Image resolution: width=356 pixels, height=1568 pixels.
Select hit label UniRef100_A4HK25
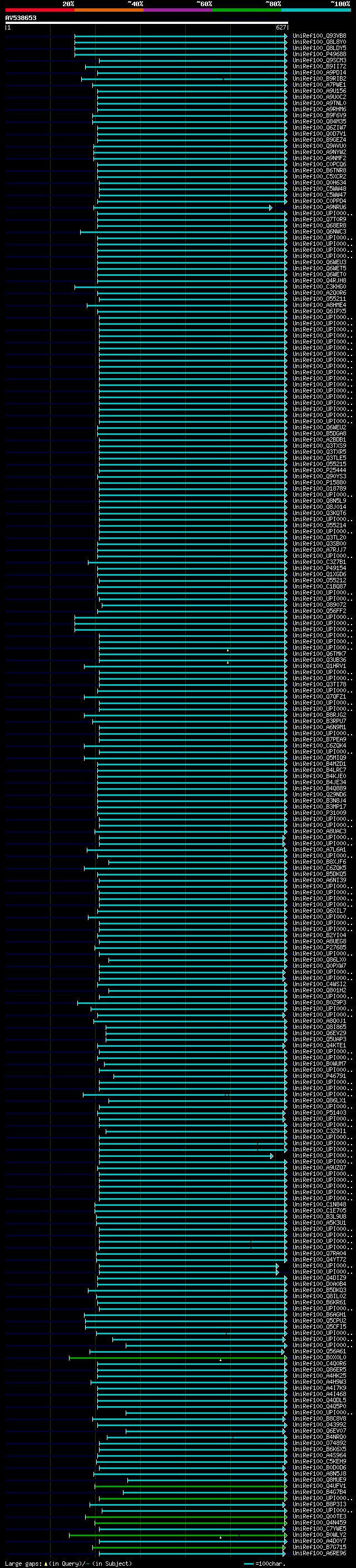point(319,1375)
